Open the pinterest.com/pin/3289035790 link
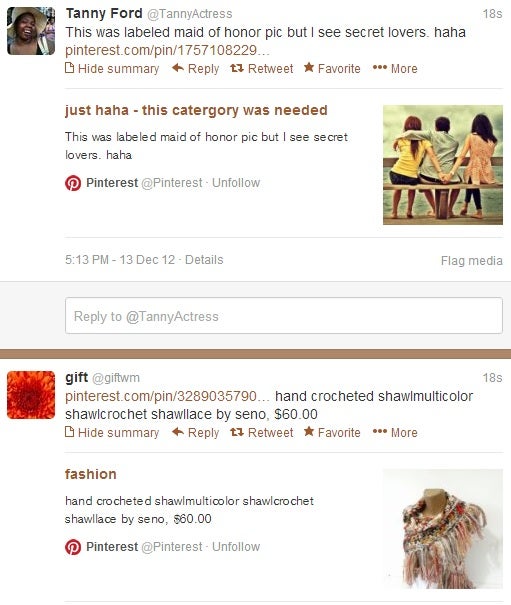The image size is (511, 605). (x=167, y=396)
